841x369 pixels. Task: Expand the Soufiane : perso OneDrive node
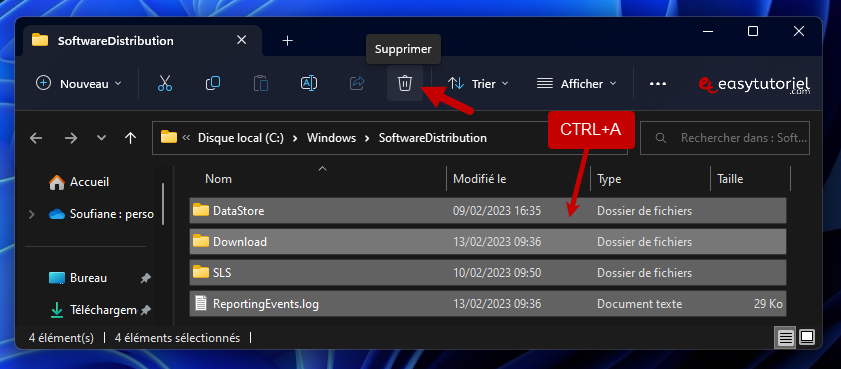(32, 214)
